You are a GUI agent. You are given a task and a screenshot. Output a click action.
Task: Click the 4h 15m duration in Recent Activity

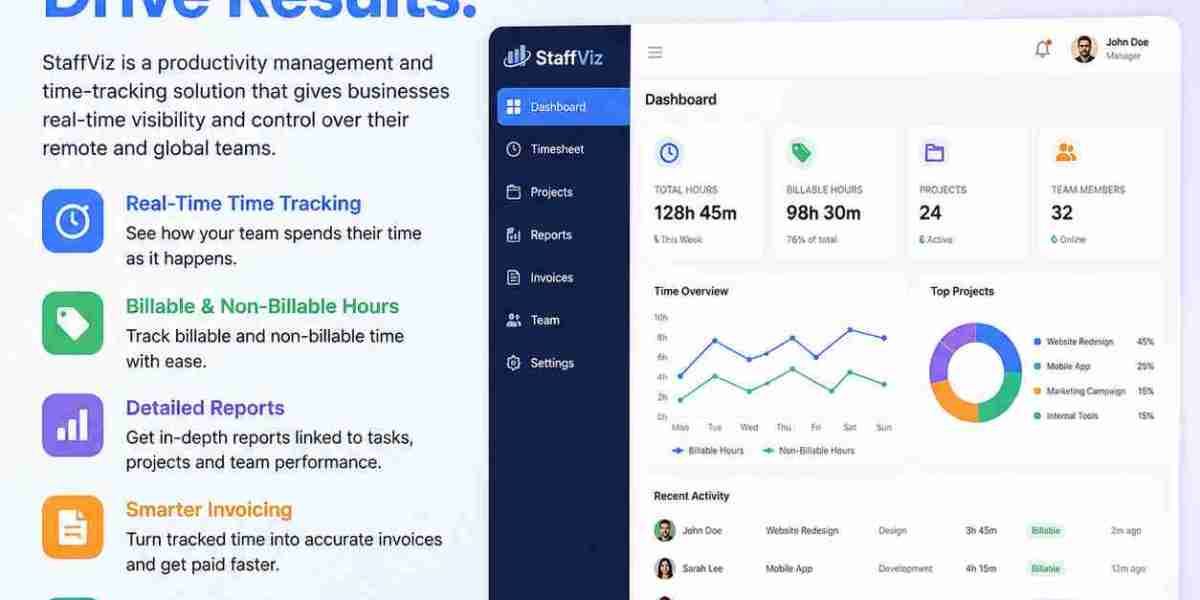tap(980, 569)
